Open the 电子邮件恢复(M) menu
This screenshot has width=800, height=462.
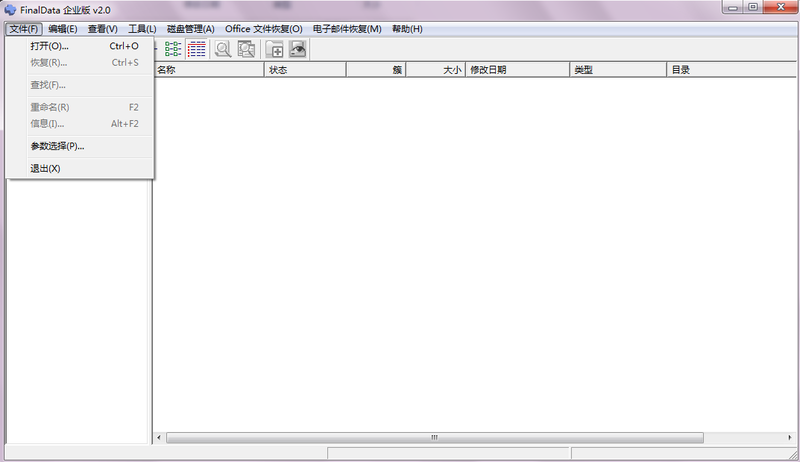tap(347, 29)
